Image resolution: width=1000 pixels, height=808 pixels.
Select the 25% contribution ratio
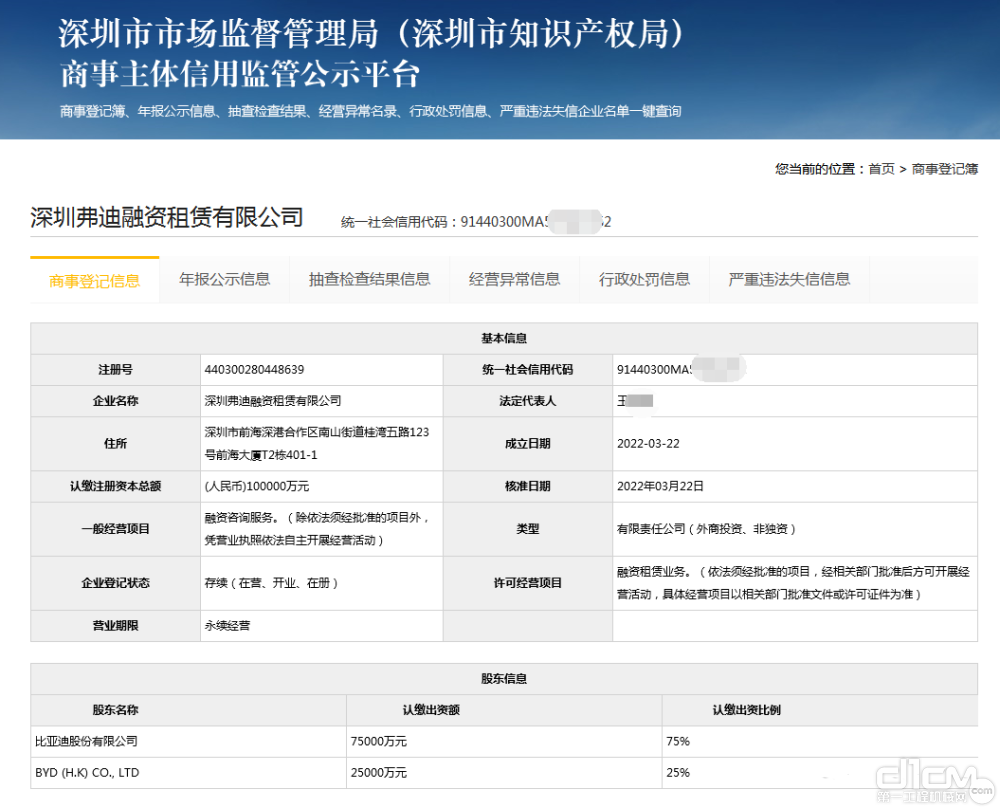[678, 773]
